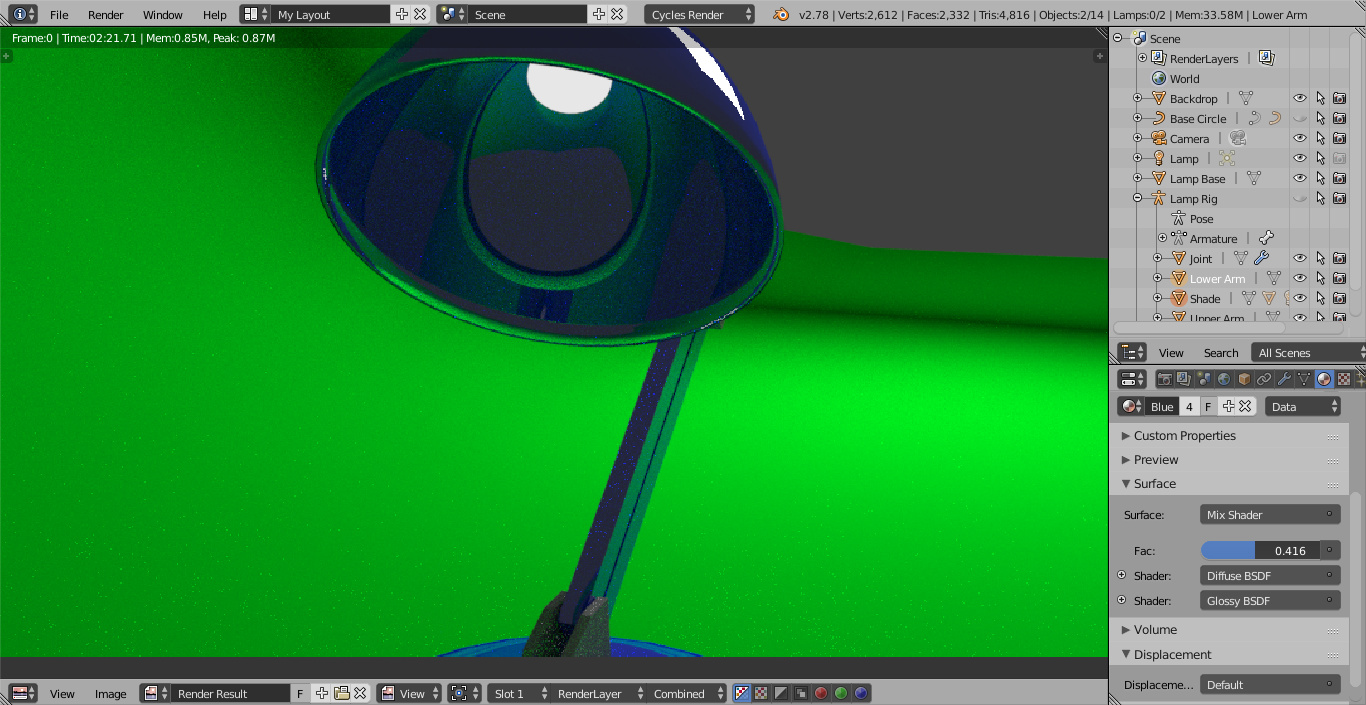Open the Combined render pass dropdown
Image resolution: width=1366 pixels, height=705 pixels.
pos(687,693)
